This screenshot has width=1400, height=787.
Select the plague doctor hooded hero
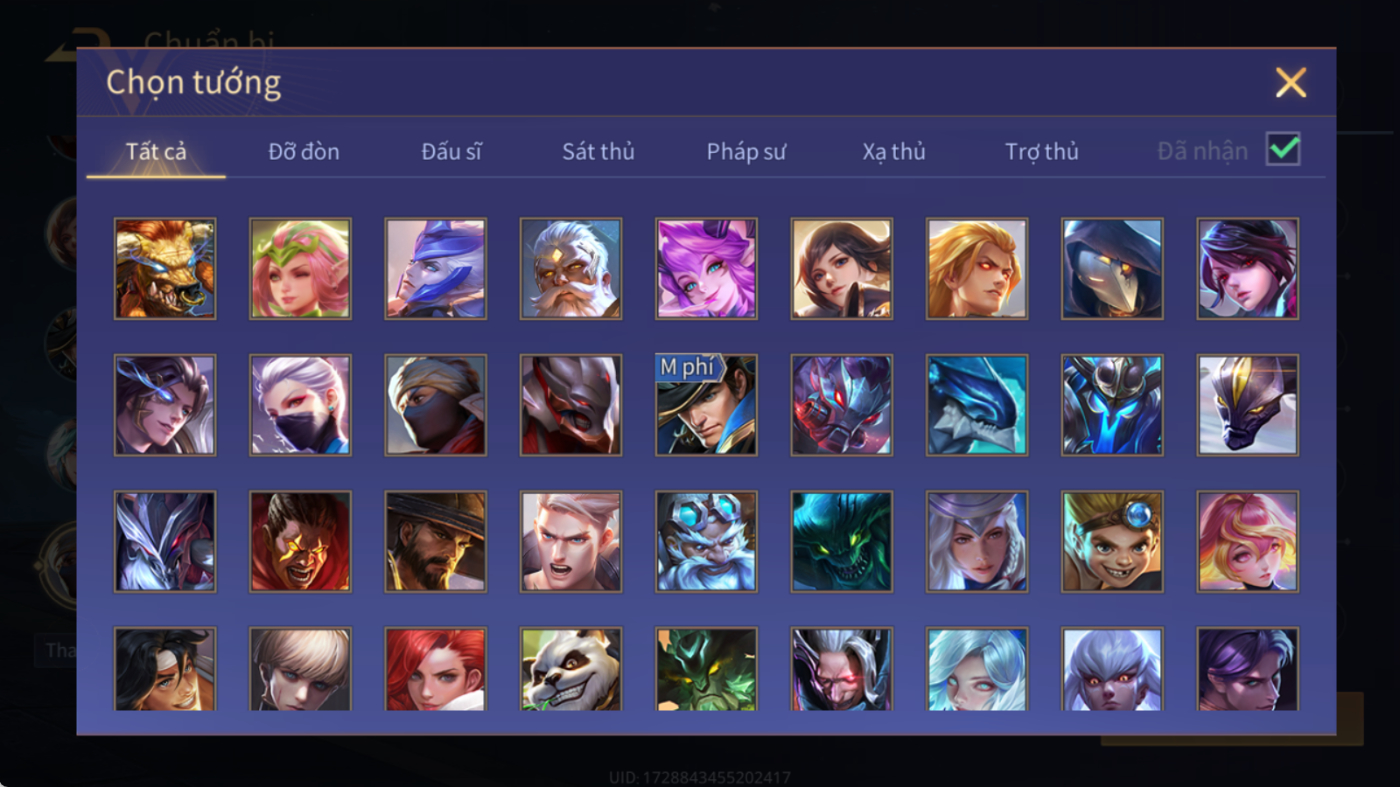[x=1112, y=269]
